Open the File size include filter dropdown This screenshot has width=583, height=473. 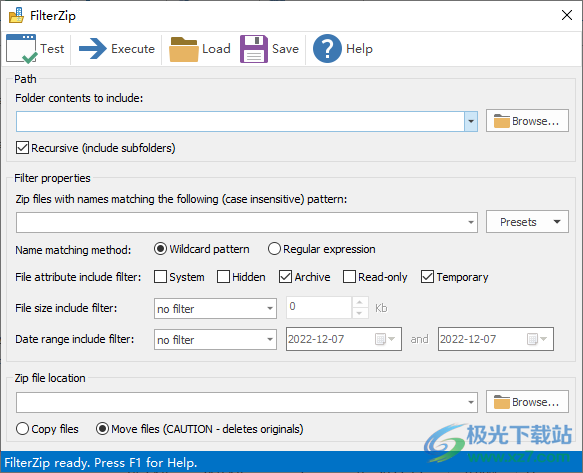point(215,308)
